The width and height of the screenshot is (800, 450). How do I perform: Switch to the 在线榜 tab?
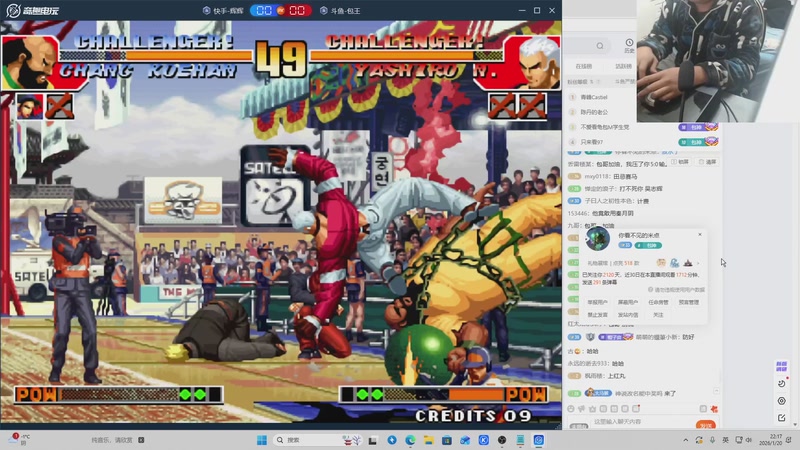coord(584,66)
